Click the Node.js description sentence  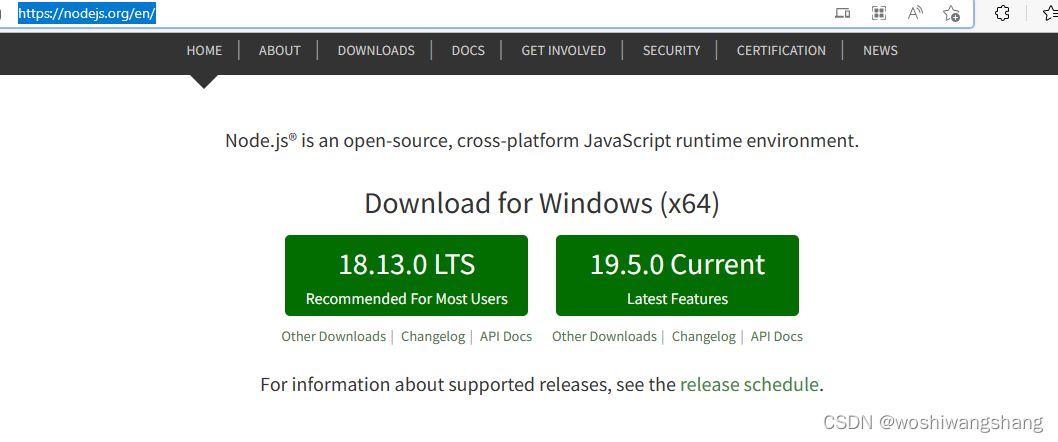pyautogui.click(x=542, y=142)
